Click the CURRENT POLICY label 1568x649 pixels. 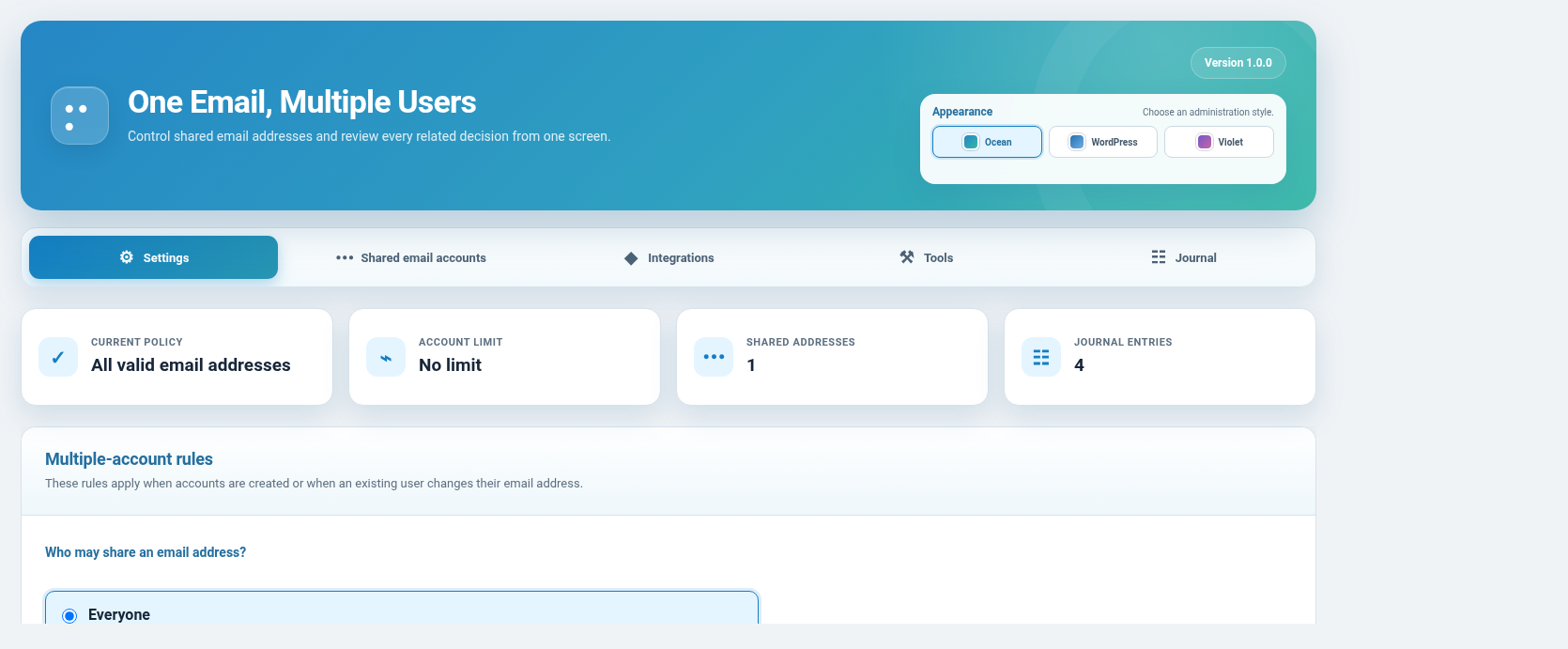pyautogui.click(x=137, y=342)
